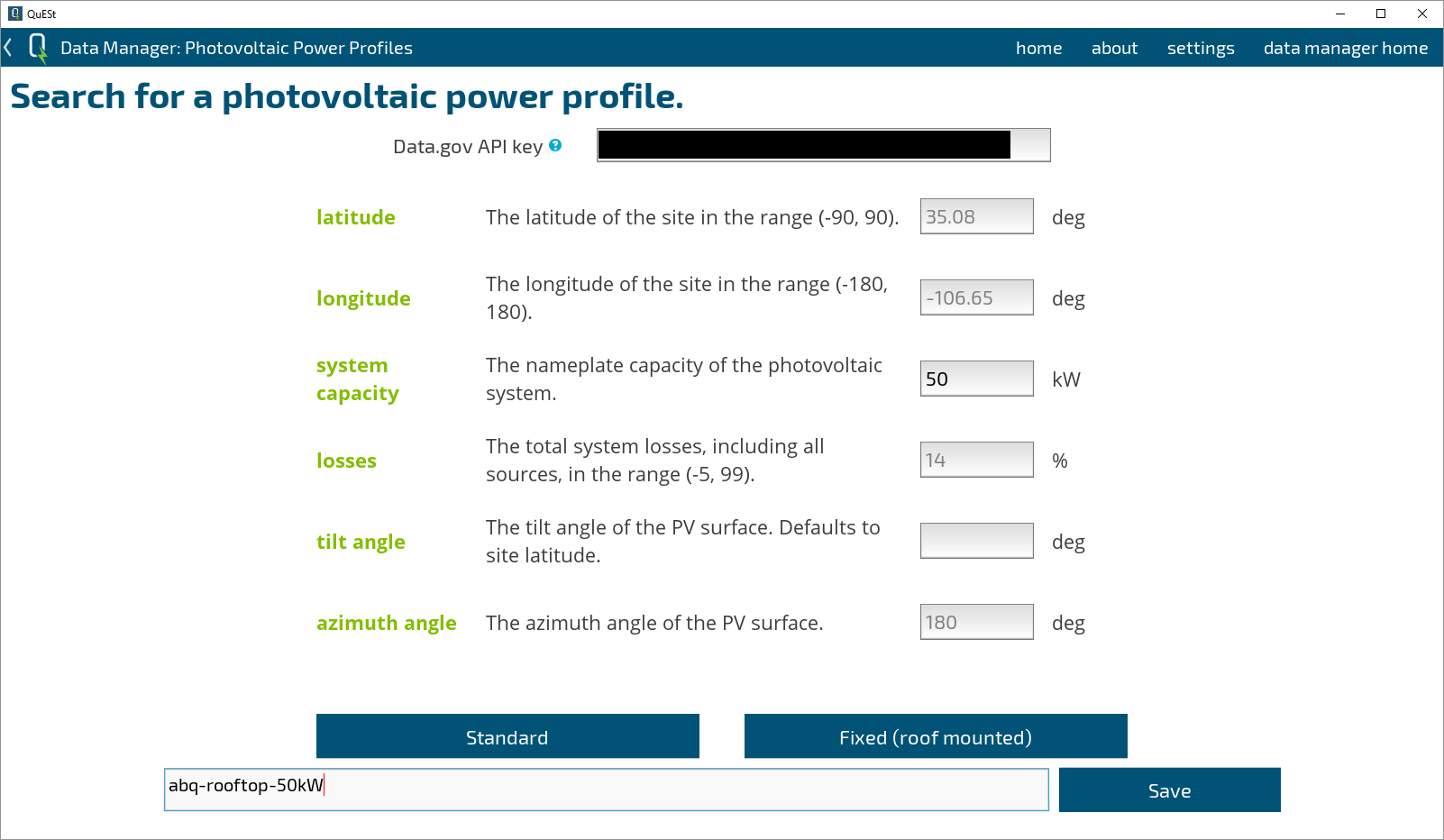This screenshot has width=1444, height=840.
Task: Focus the Data.gov API key field
Action: 823,145
